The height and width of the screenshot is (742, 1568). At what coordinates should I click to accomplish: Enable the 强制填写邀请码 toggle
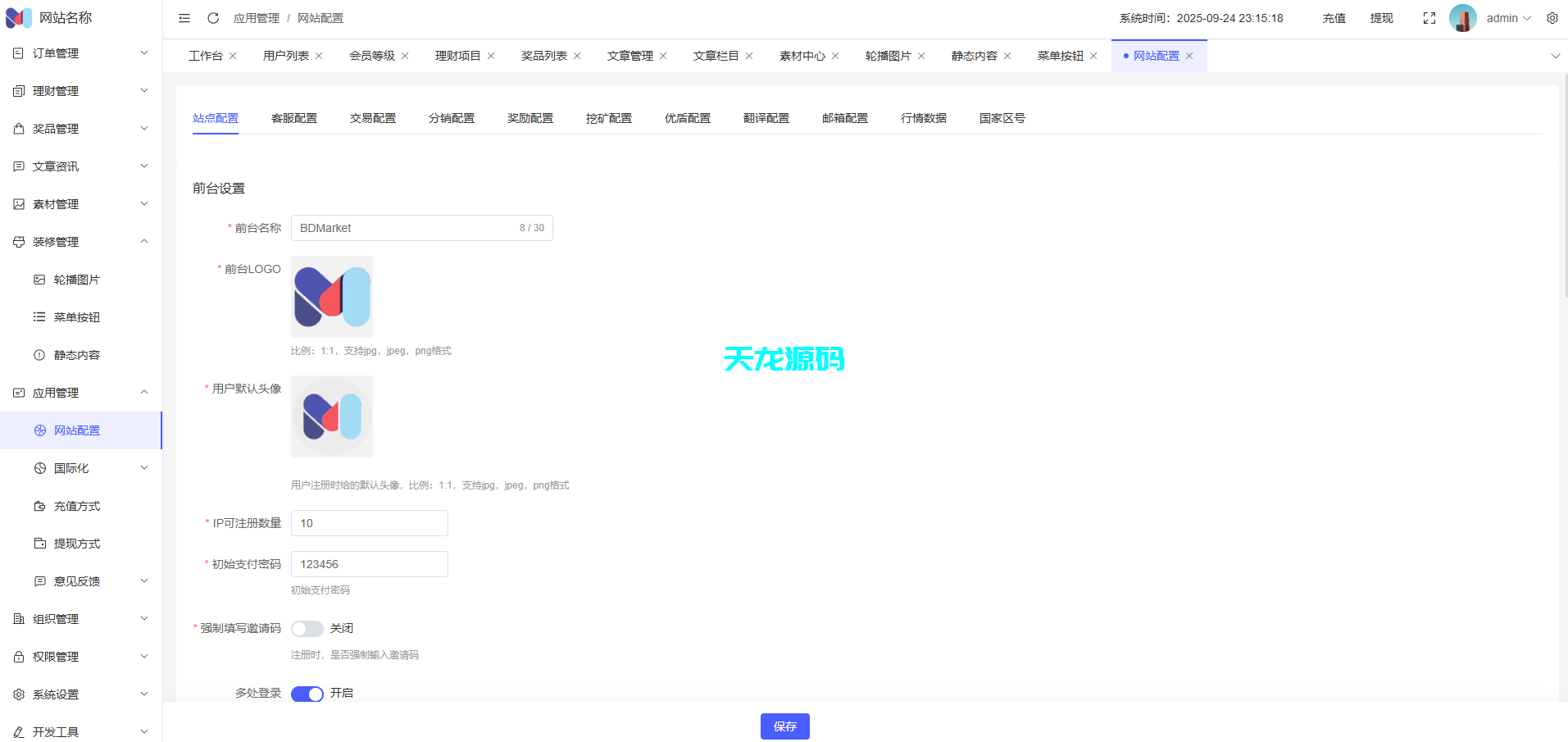(x=307, y=628)
